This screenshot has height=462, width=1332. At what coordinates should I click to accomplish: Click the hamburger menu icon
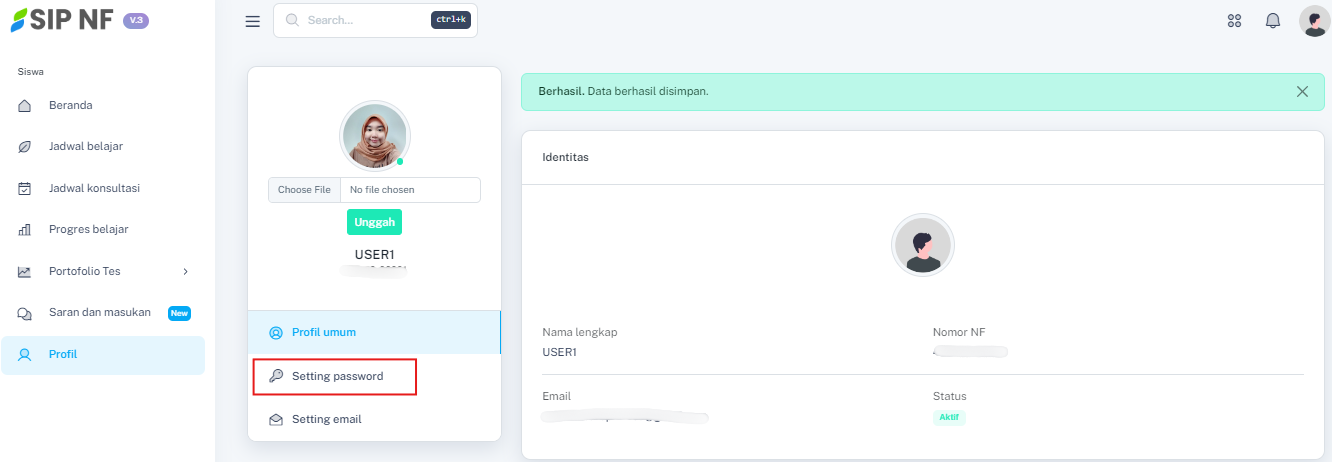(252, 21)
